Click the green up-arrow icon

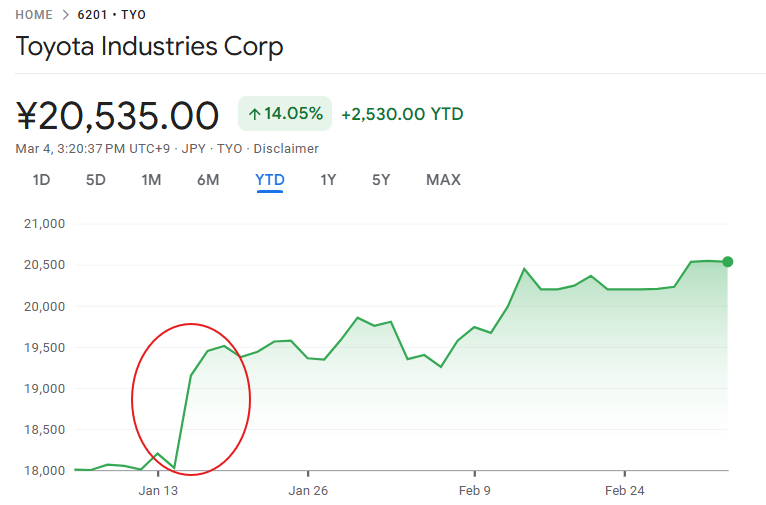pos(254,114)
